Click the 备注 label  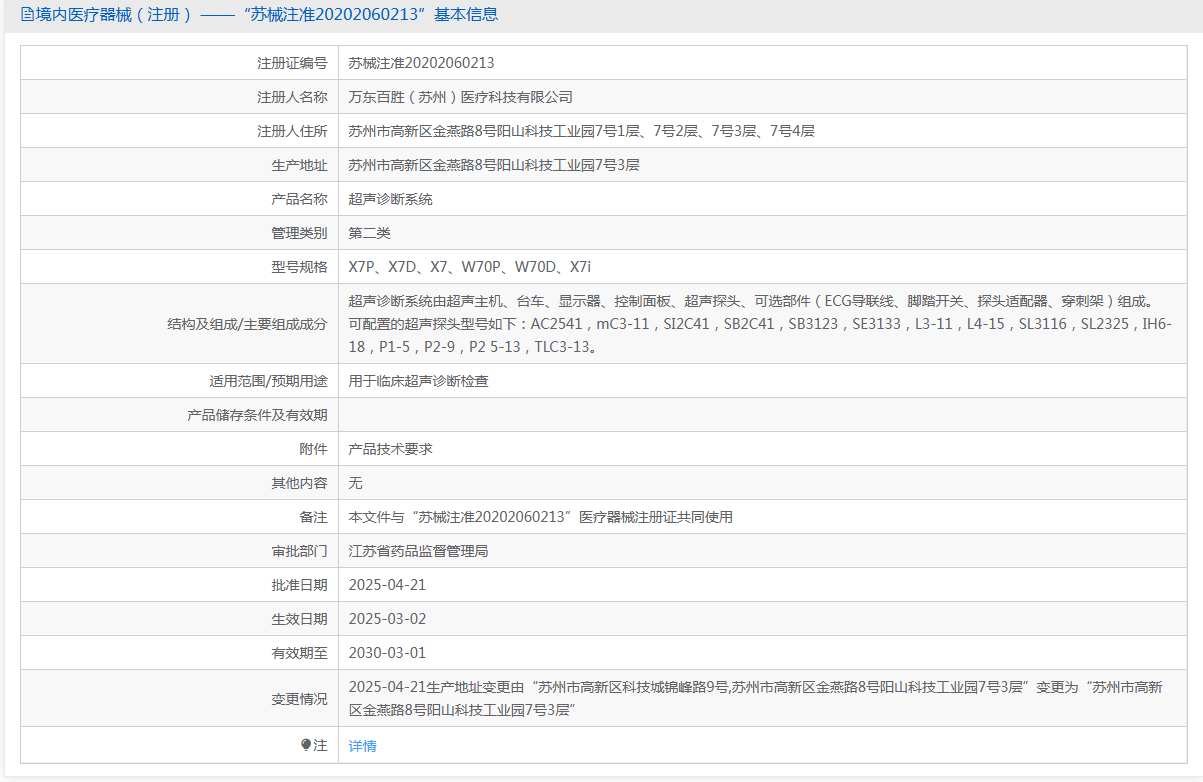(x=313, y=517)
